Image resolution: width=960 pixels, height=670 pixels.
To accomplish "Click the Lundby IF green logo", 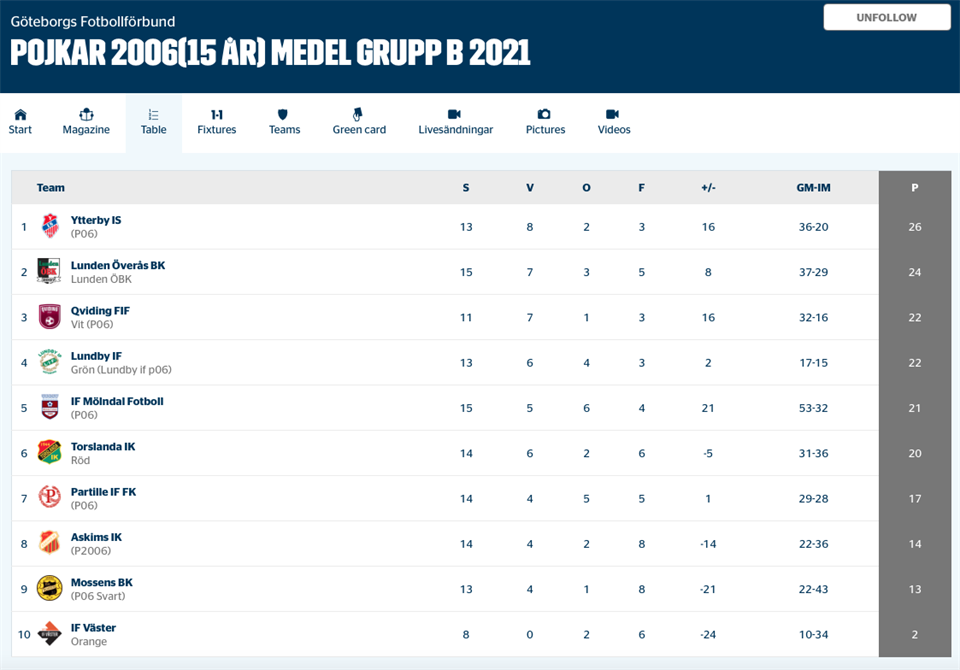I will tap(49, 362).
